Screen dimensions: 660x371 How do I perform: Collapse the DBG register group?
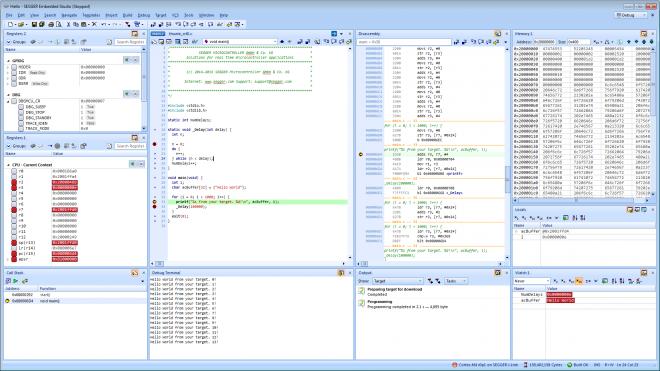coord(8,95)
